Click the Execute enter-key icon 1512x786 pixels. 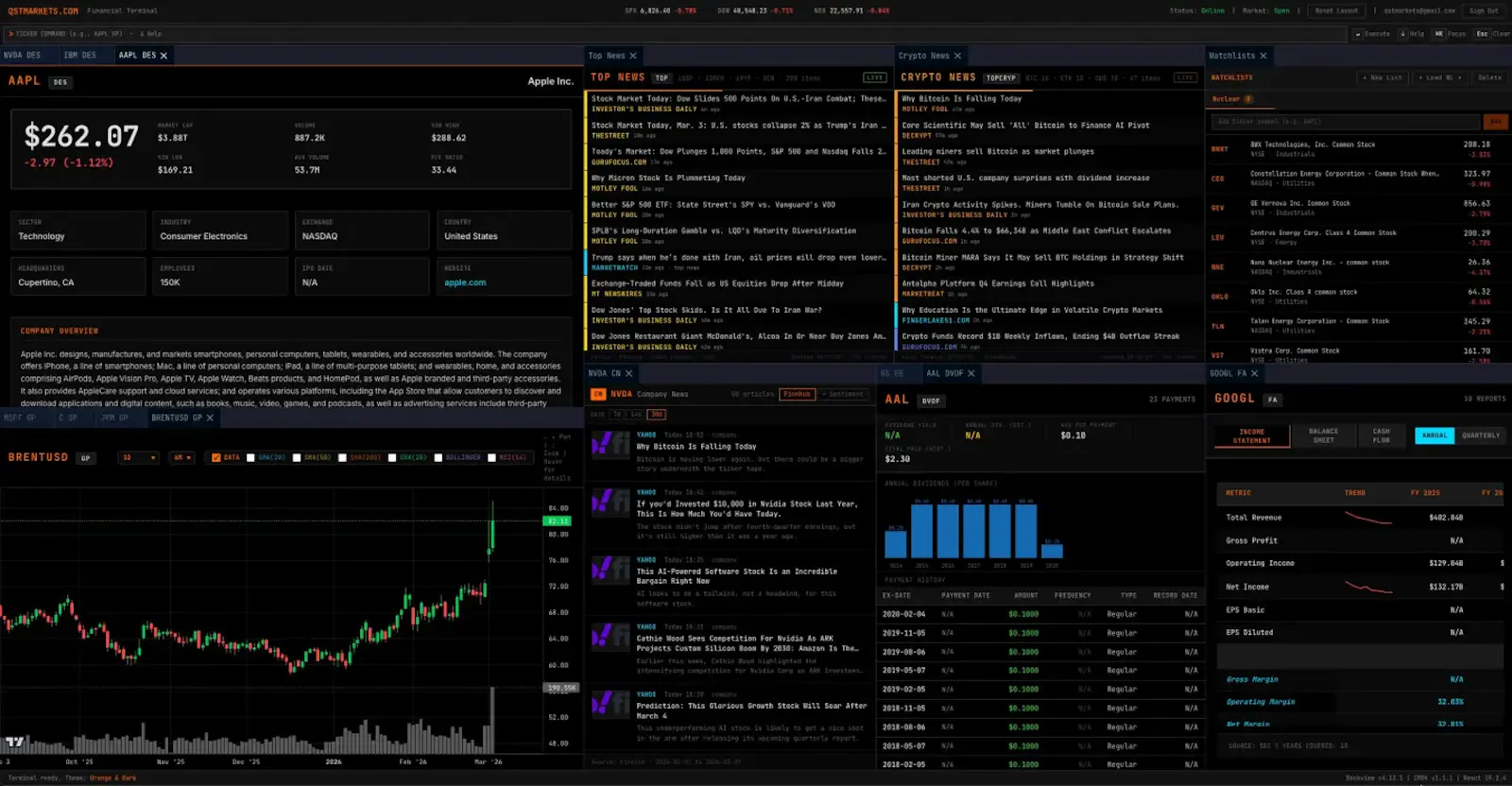point(1358,34)
